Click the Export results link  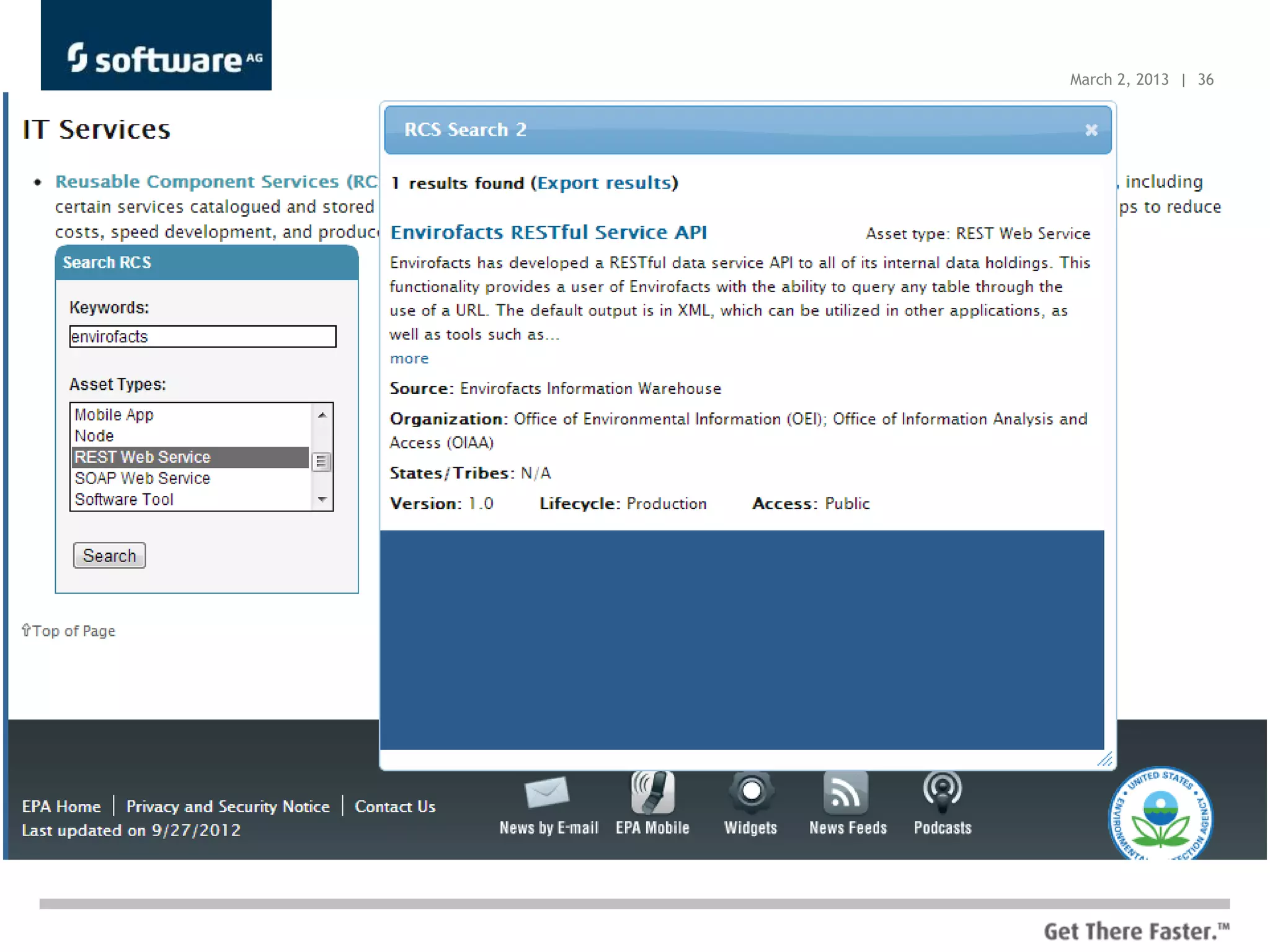point(605,183)
